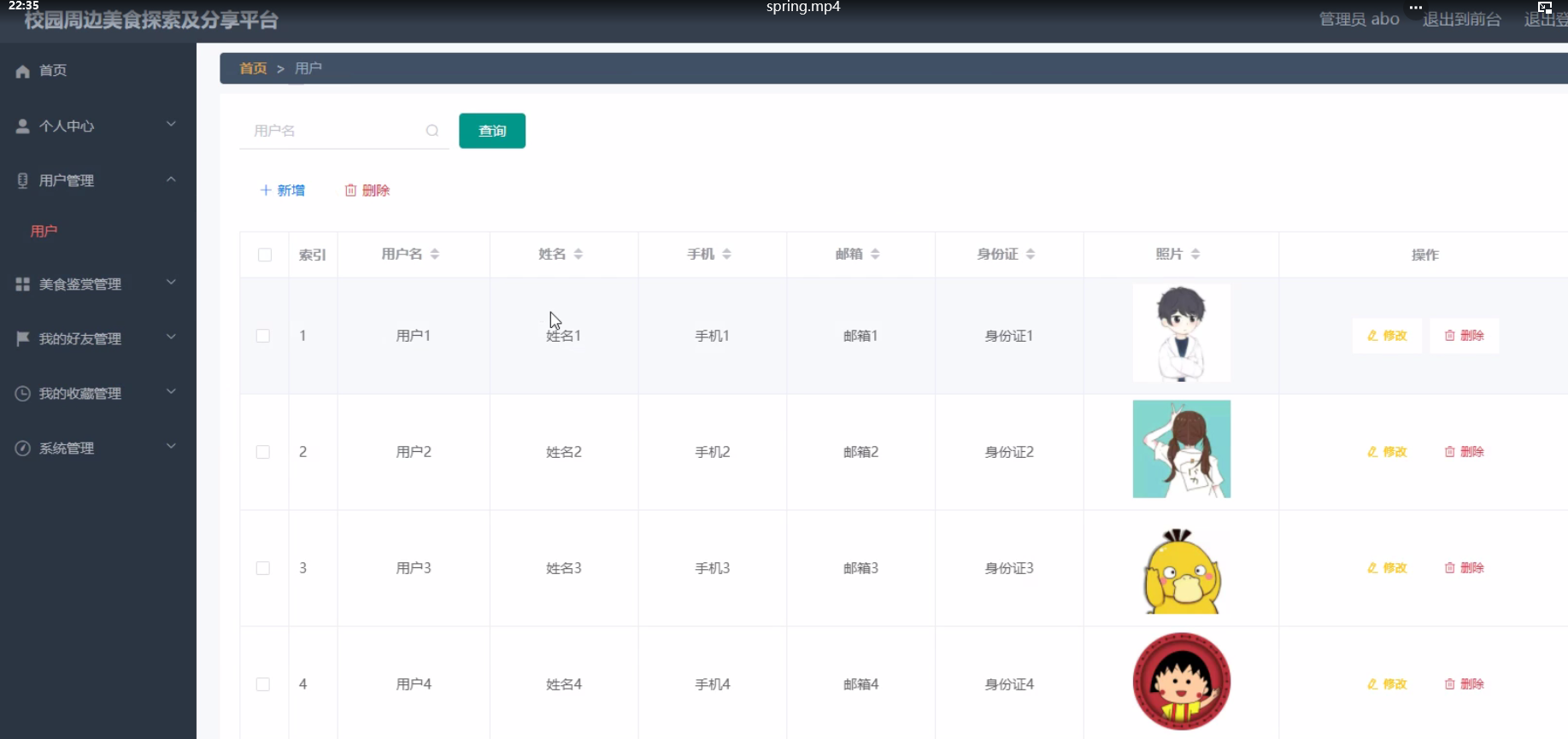Check the checkbox for row 用户1
Screen dimensions: 1568x739
pos(263,336)
